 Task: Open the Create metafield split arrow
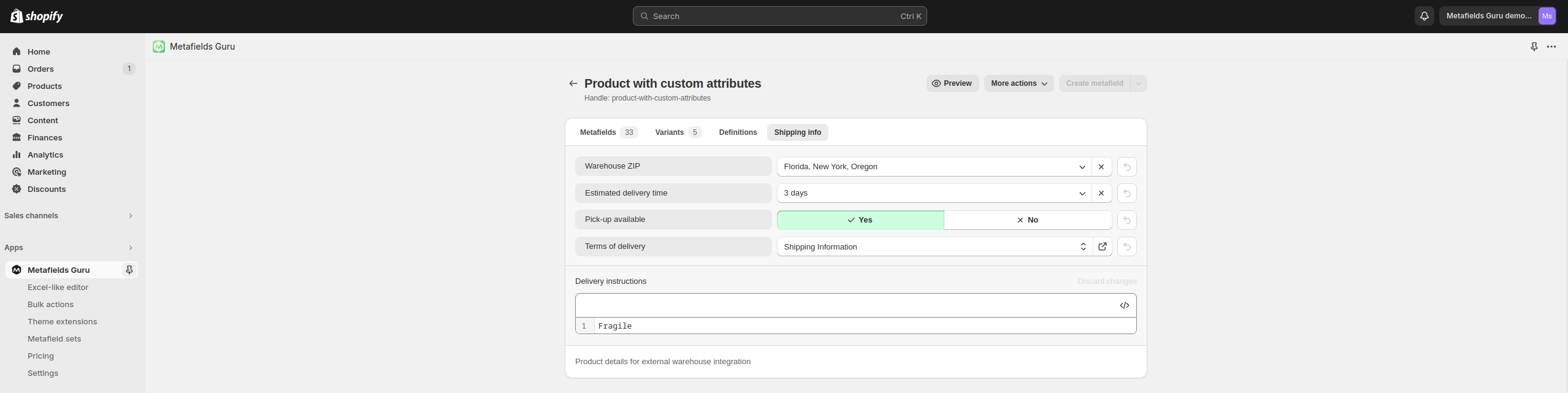pos(1139,83)
